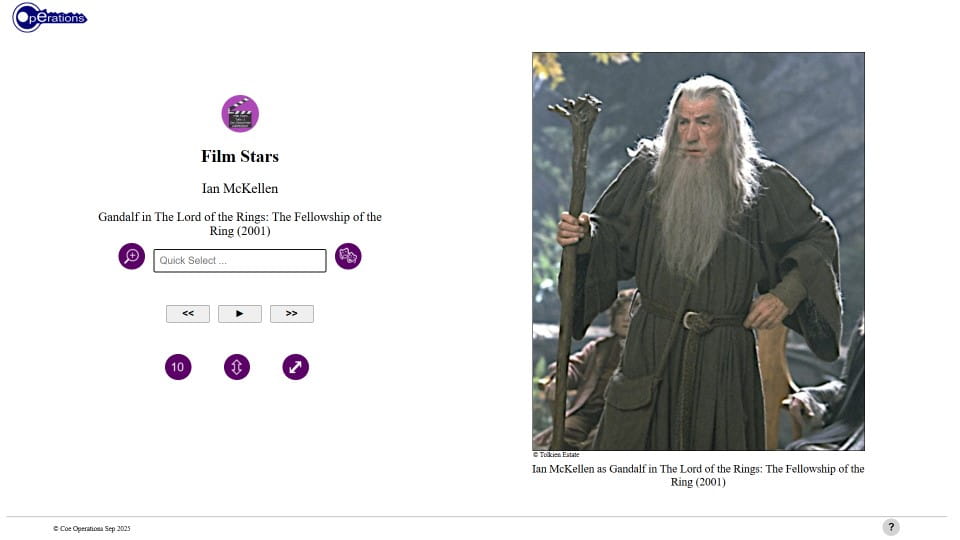Click the Film Stars heading

coord(240,156)
